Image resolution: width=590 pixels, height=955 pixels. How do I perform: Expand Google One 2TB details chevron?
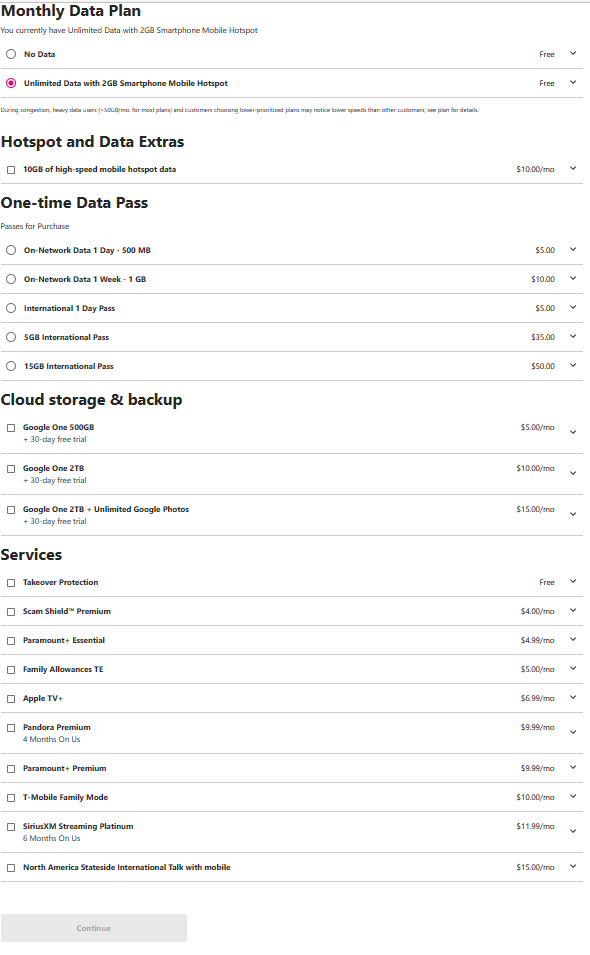coord(573,473)
